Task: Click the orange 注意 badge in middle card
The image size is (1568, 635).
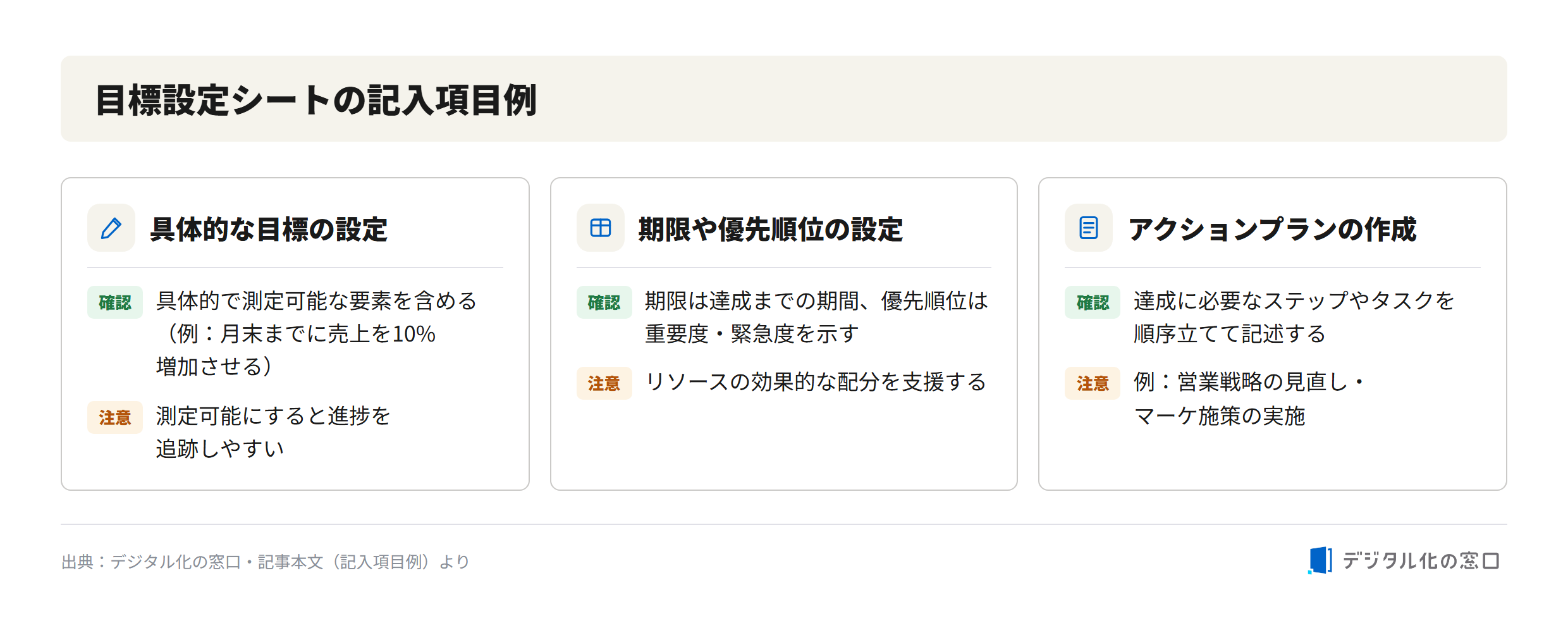Action: coord(604,383)
